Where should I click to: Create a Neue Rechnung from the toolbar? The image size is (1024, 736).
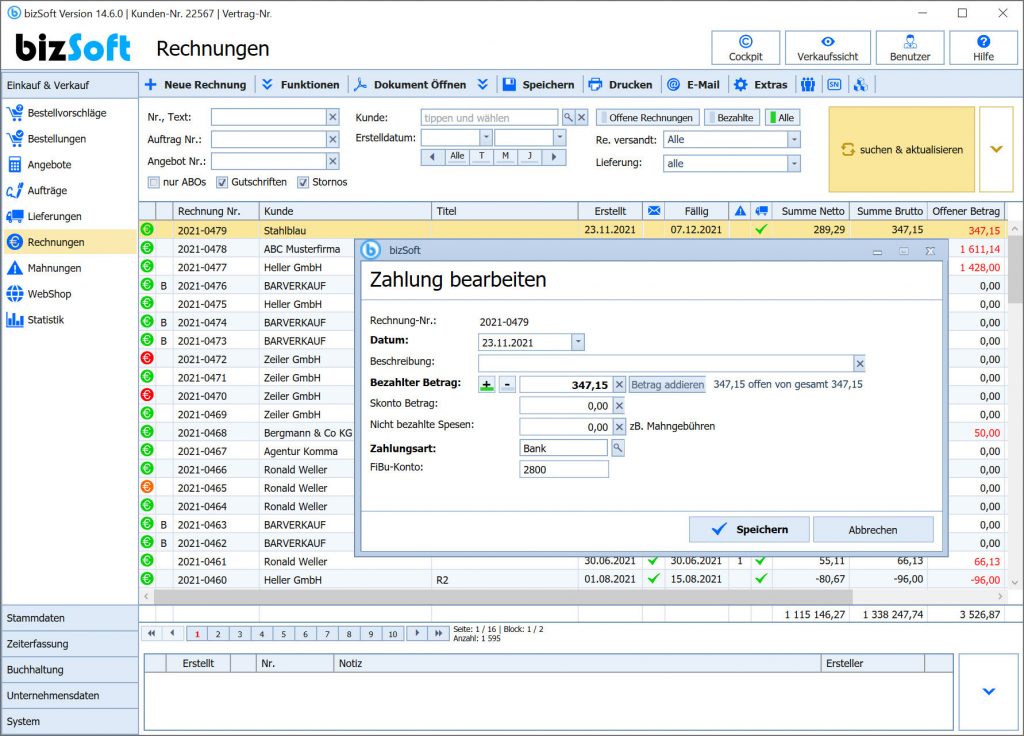pos(195,85)
